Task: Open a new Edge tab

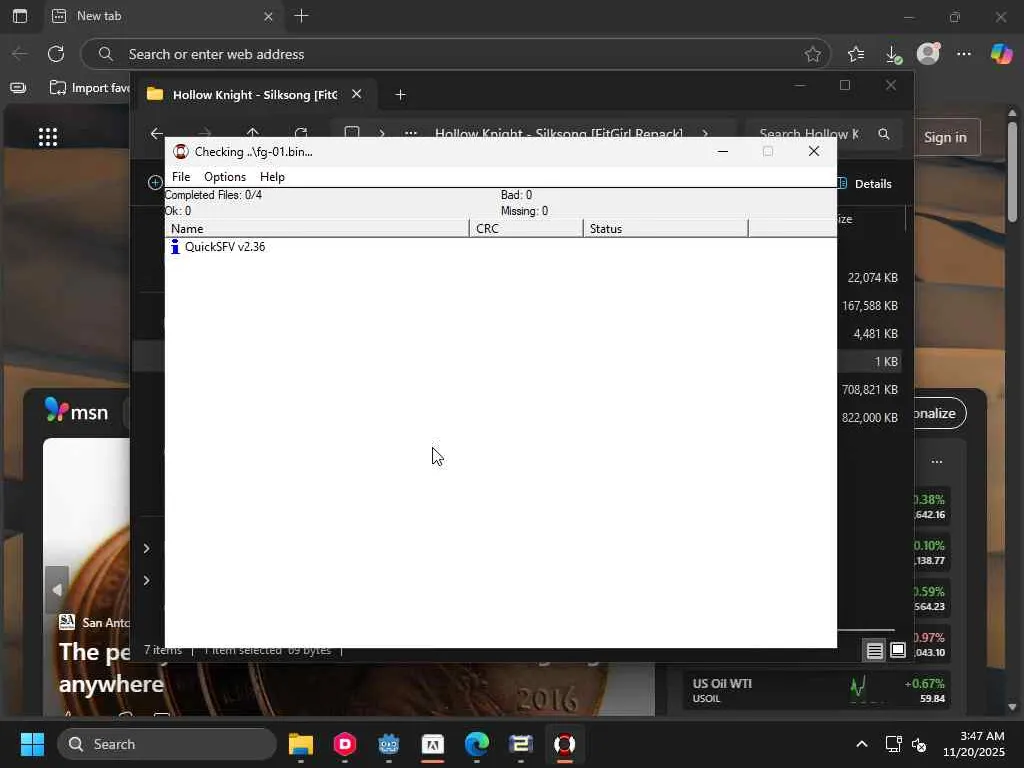Action: (301, 16)
